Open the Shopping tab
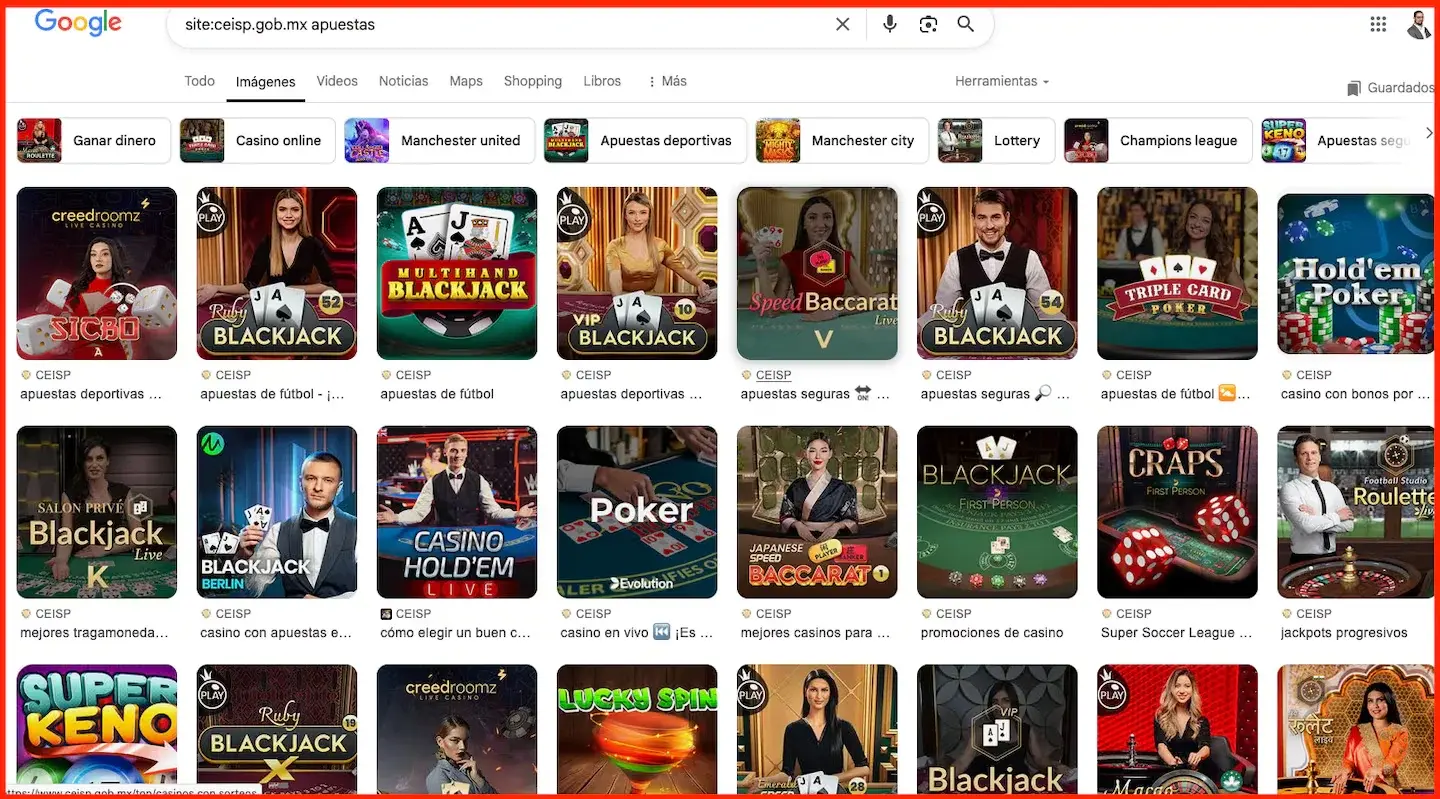Image resolution: width=1440 pixels, height=799 pixels. point(532,81)
